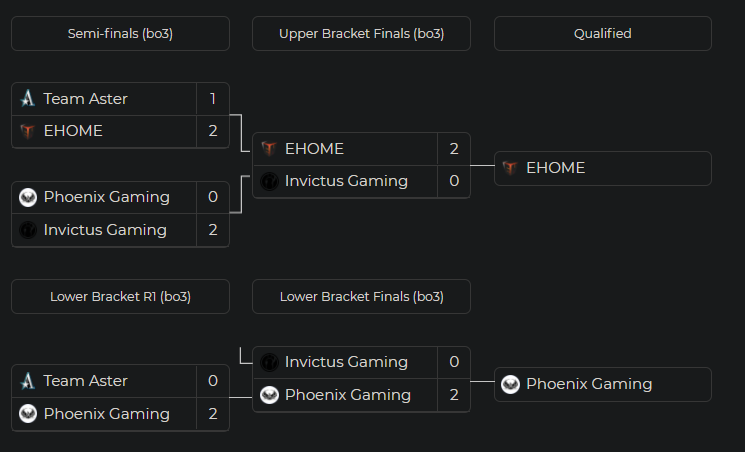Open Phoenix Gaming link in Lower Bracket Finals
This screenshot has height=452, width=745.
(x=347, y=395)
